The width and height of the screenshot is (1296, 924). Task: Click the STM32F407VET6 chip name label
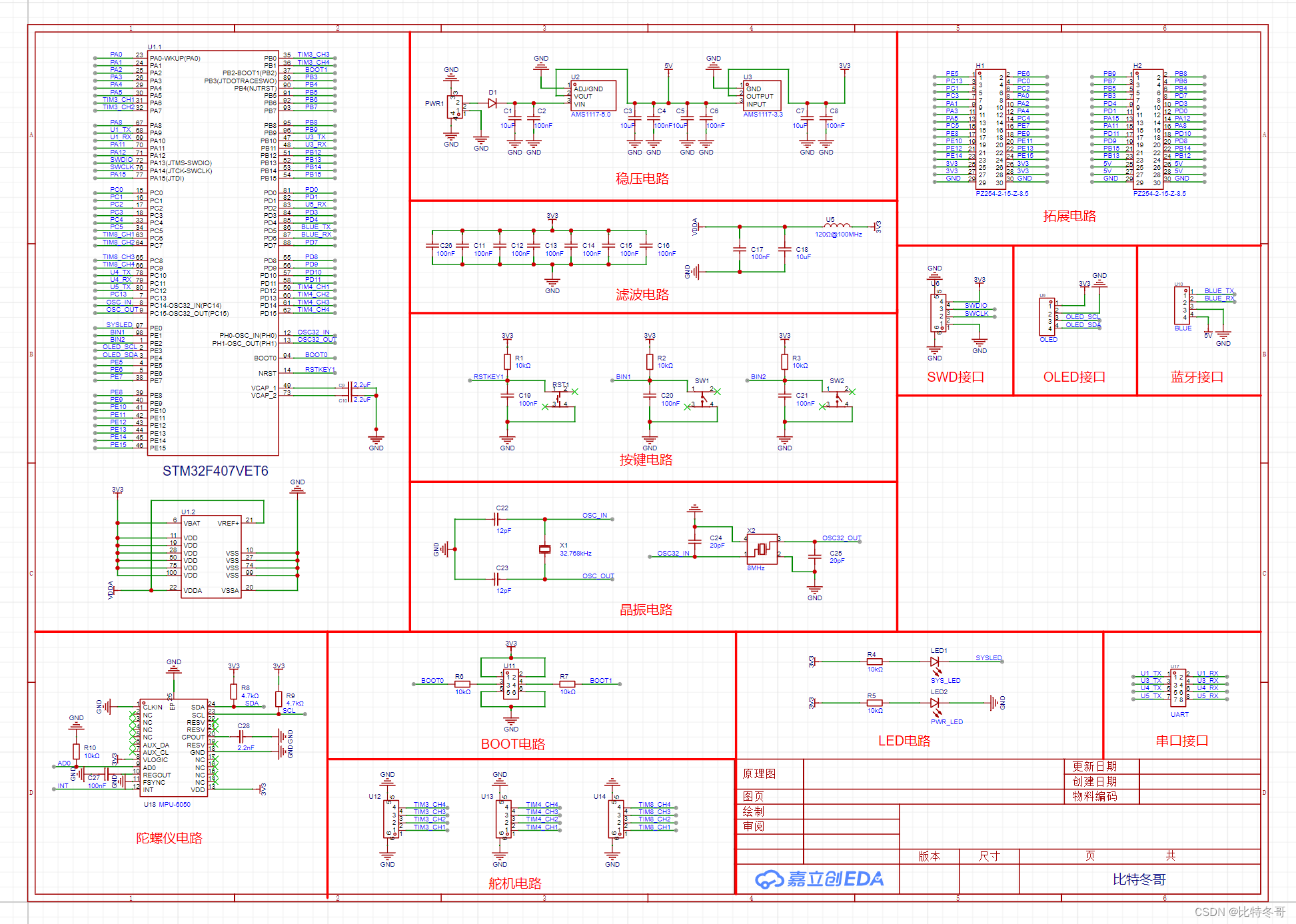click(215, 471)
